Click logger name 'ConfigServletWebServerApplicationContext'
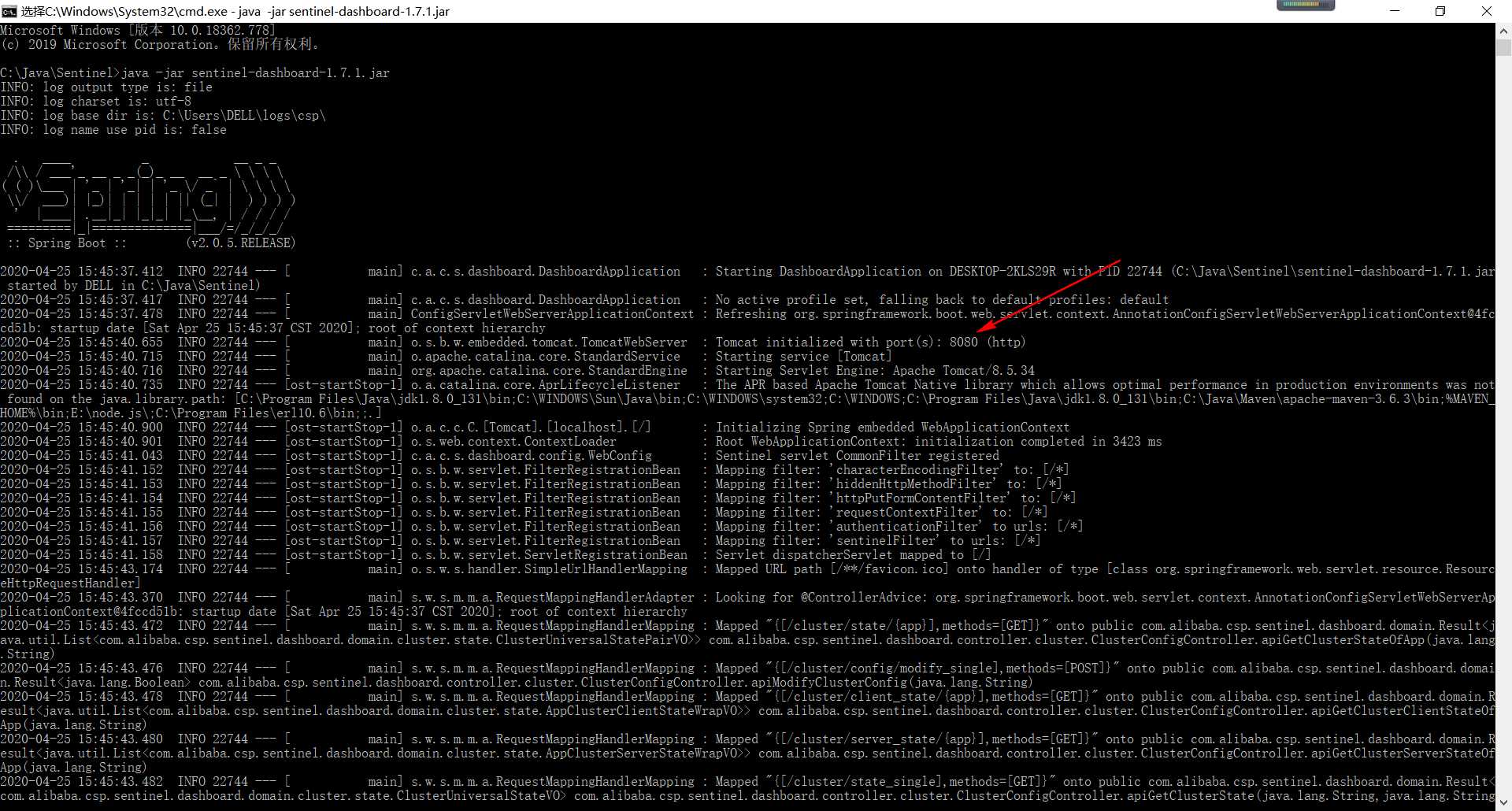This screenshot has width=1512, height=811. pos(552,314)
